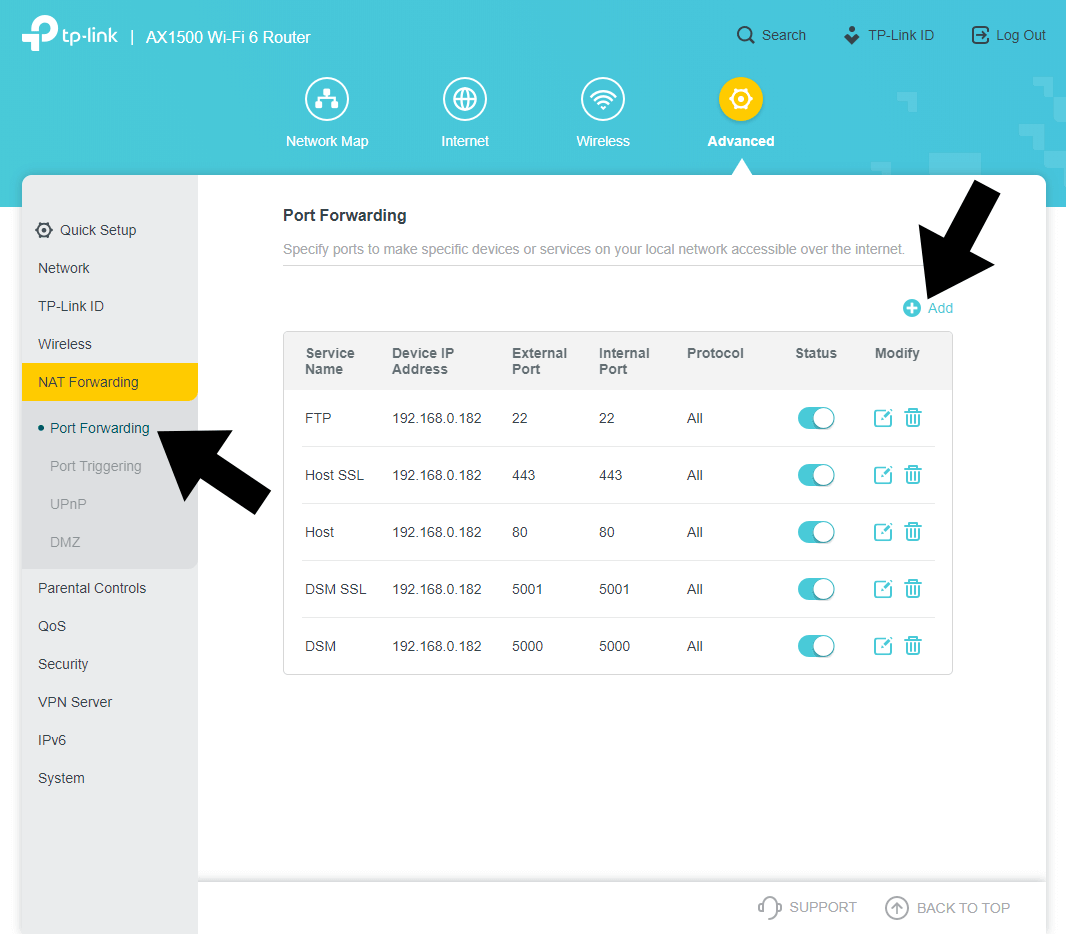Expand the Security sidebar section
1066x934 pixels.
[x=63, y=664]
